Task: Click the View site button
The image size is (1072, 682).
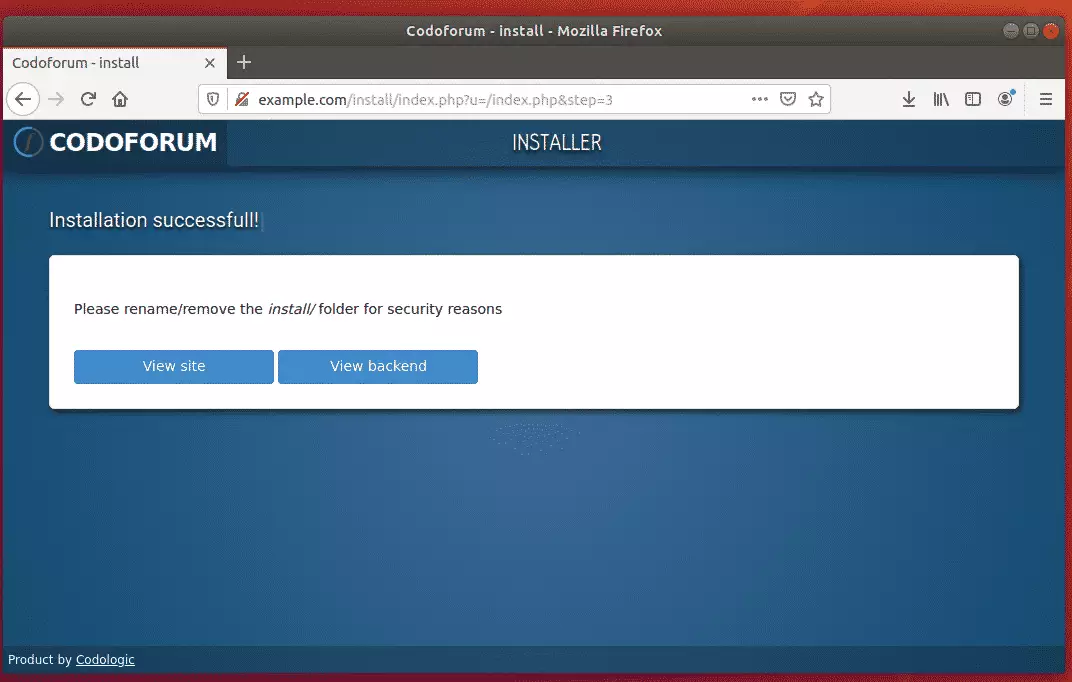Action: tap(174, 367)
